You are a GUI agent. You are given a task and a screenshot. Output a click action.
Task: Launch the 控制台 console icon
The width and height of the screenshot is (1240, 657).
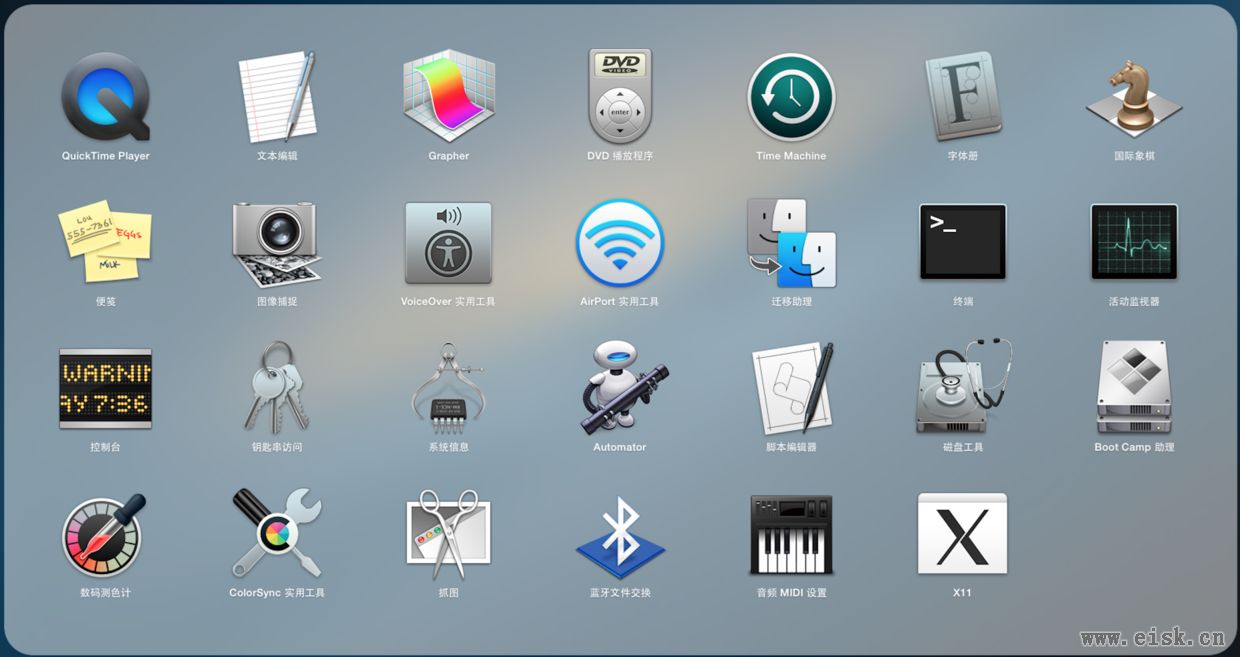pos(105,388)
